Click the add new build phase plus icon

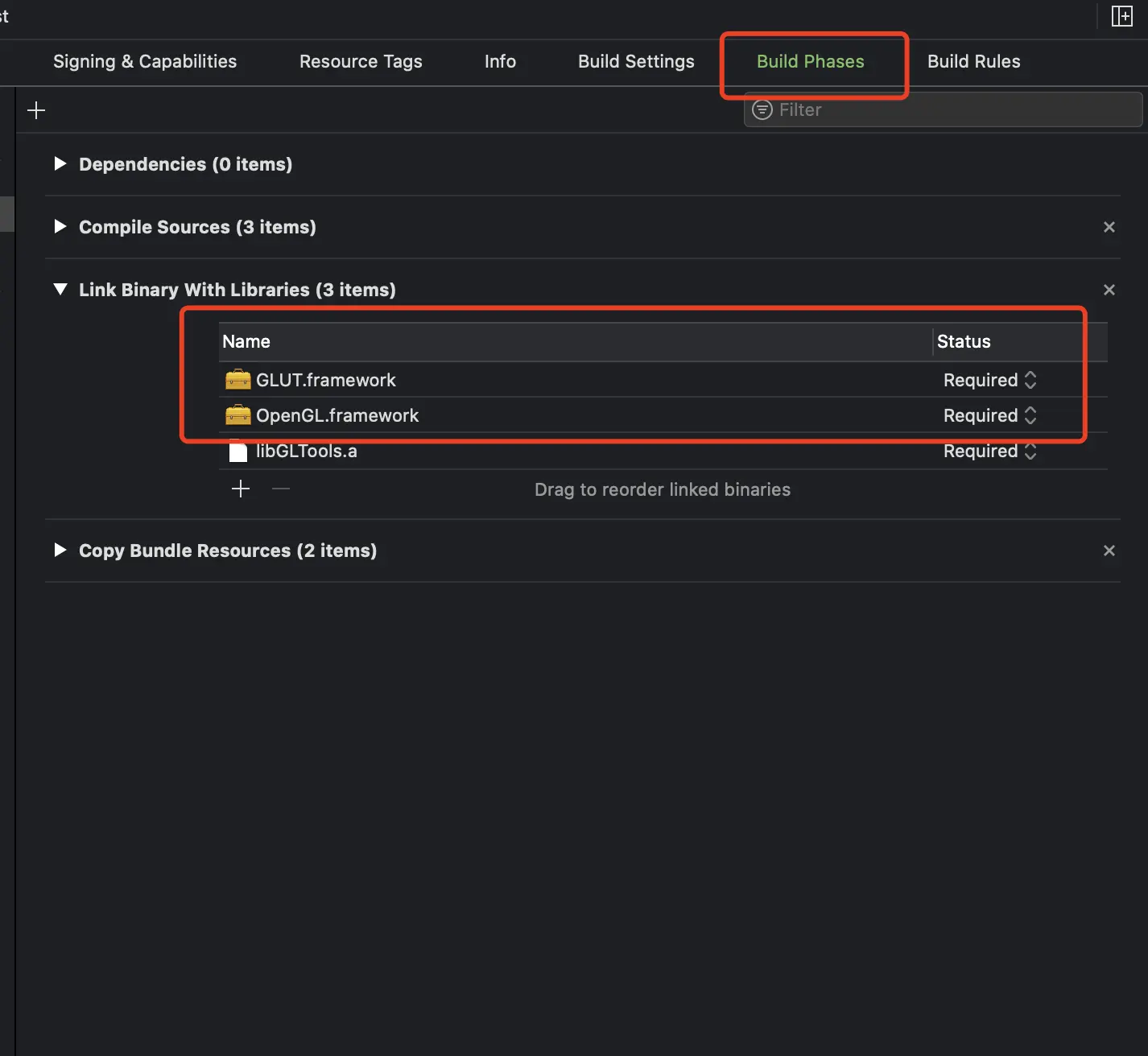coord(36,110)
